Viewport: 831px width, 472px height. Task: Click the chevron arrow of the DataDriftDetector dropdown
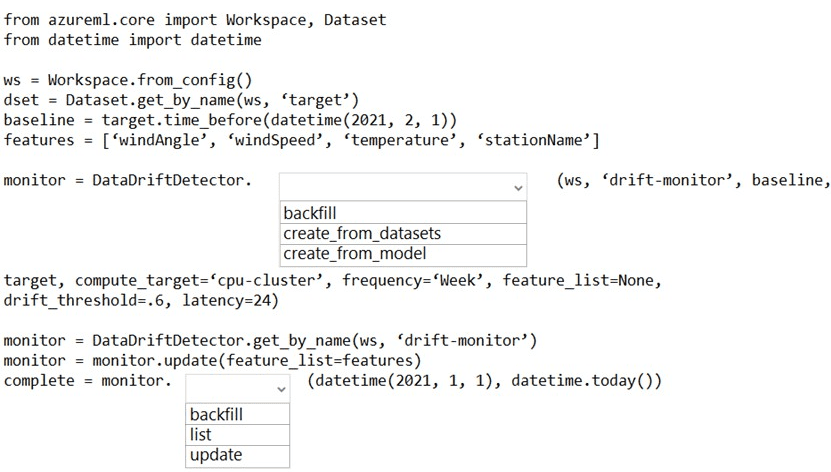517,187
